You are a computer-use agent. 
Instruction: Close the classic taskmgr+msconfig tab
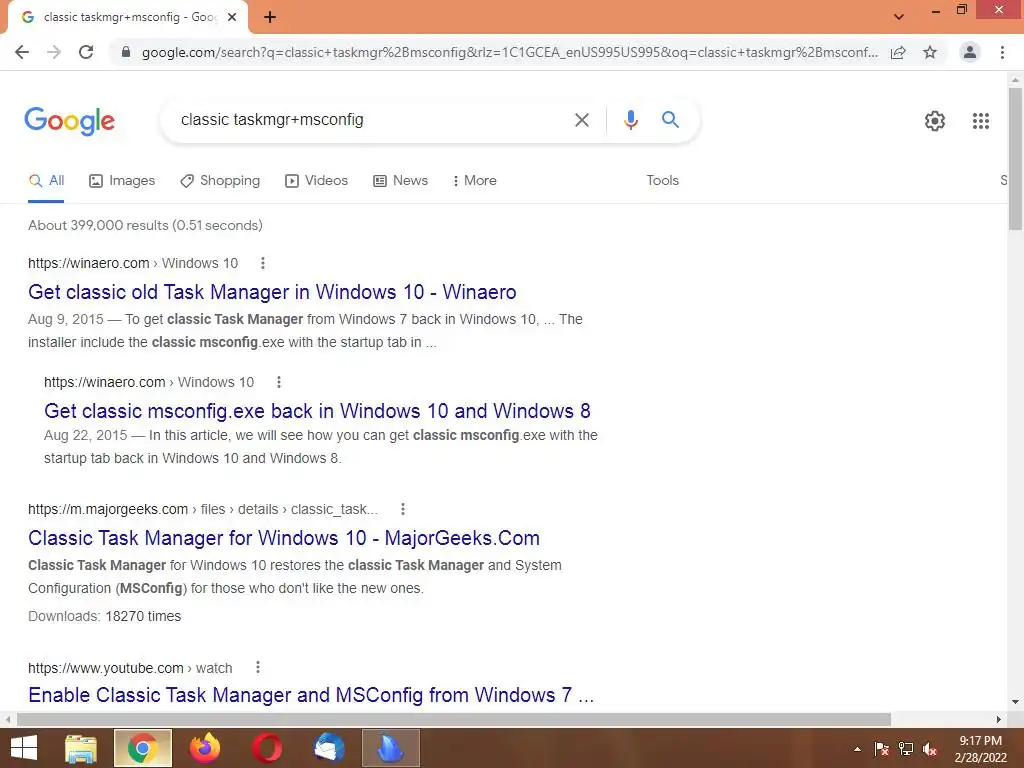(x=232, y=18)
